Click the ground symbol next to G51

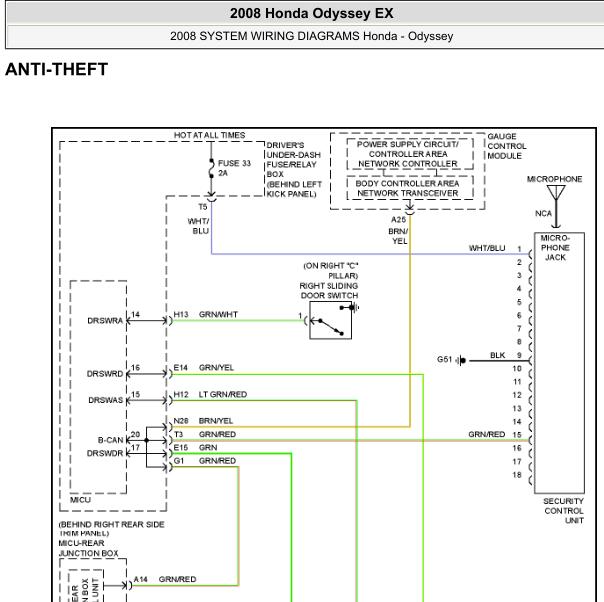pos(461,361)
